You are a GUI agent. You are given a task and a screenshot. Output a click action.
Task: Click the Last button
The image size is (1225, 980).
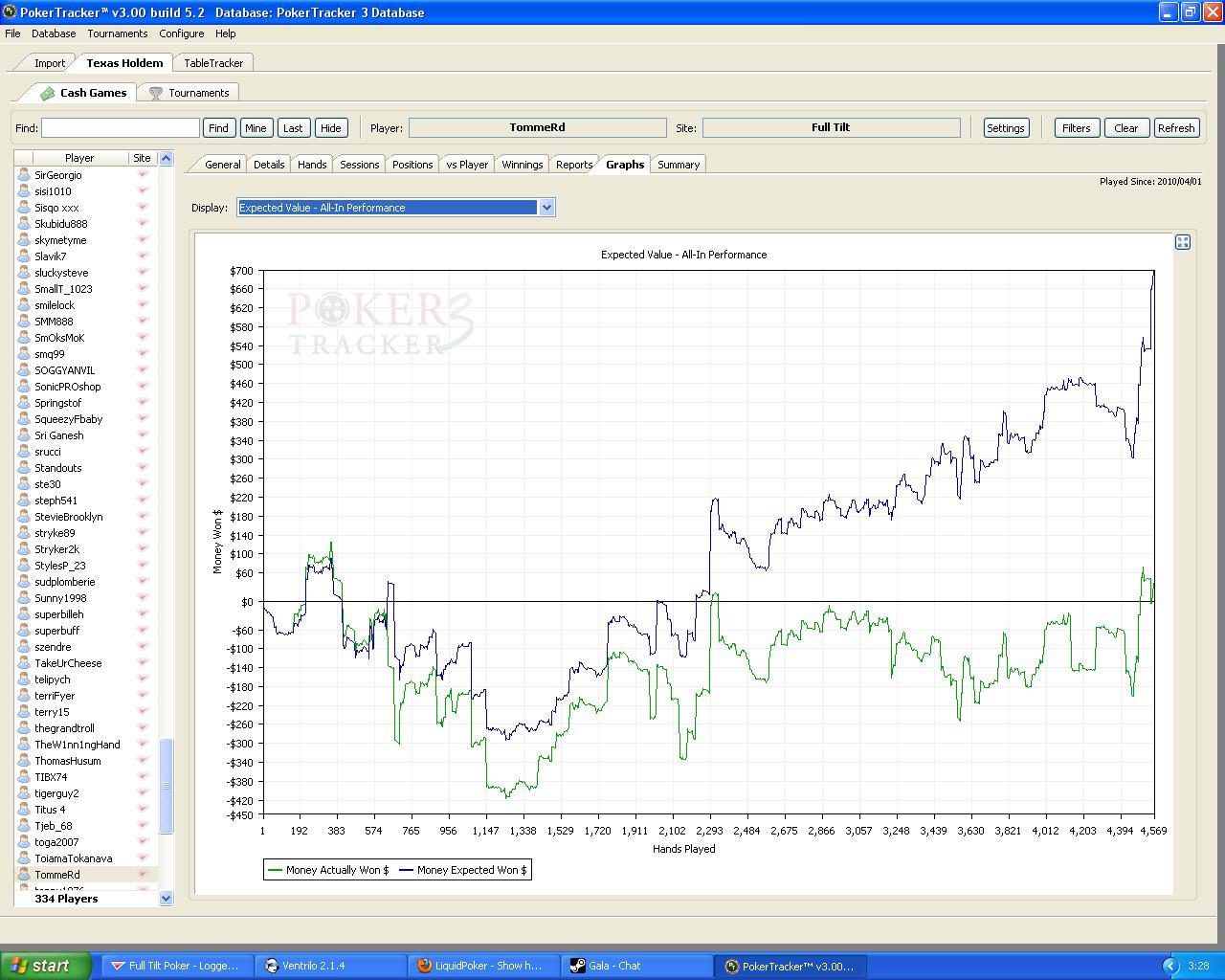[x=293, y=128]
